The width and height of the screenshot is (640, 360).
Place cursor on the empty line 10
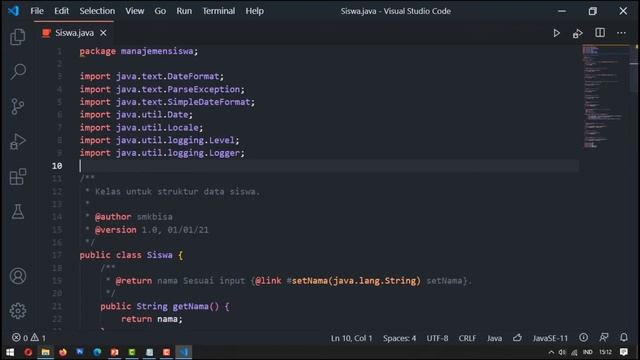click(x=329, y=166)
